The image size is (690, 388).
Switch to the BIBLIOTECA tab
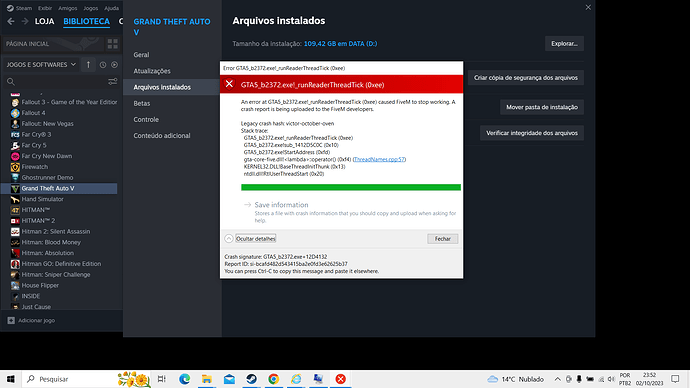[x=86, y=21]
